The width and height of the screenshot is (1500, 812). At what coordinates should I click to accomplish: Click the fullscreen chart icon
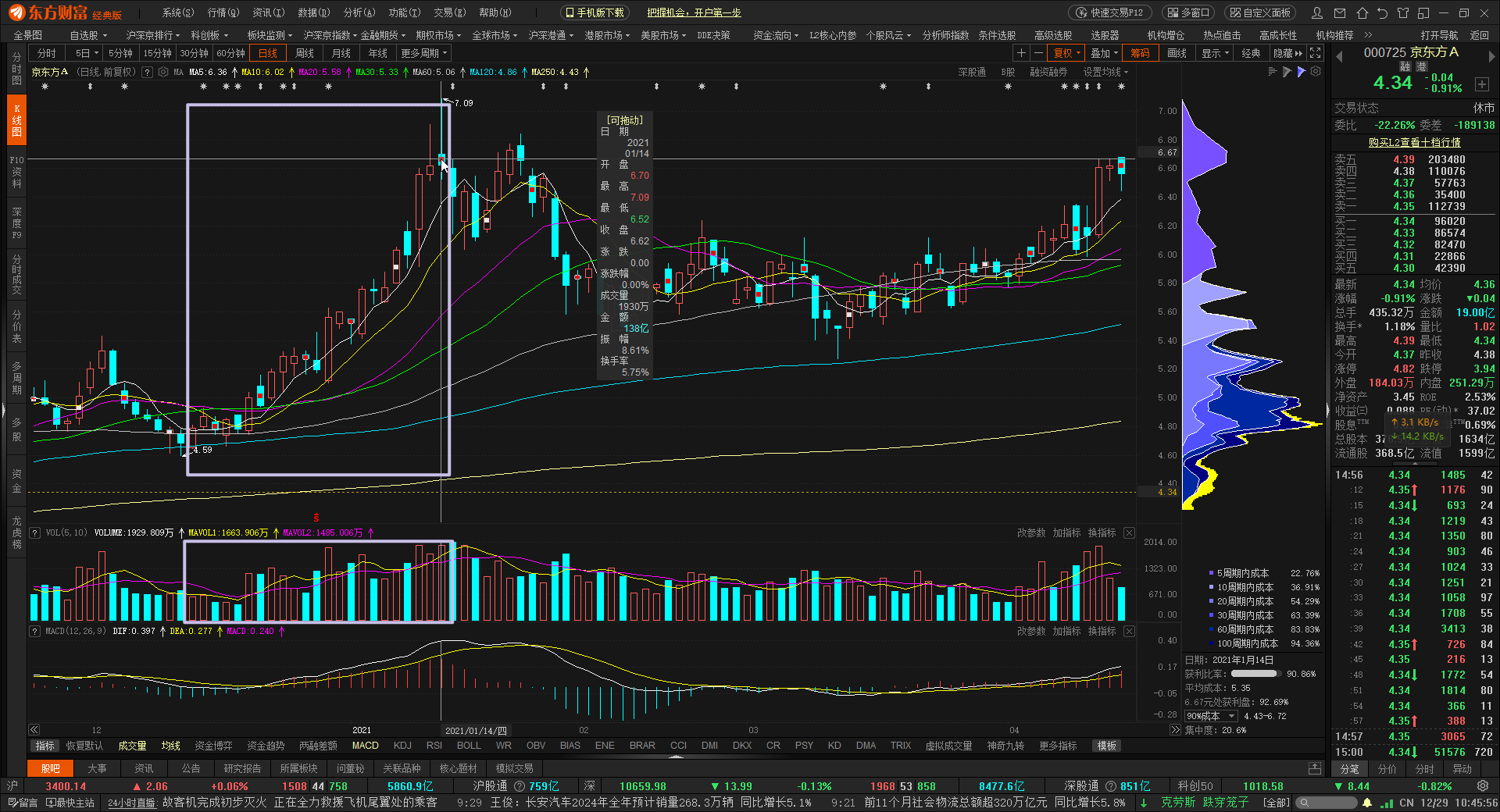1316,53
